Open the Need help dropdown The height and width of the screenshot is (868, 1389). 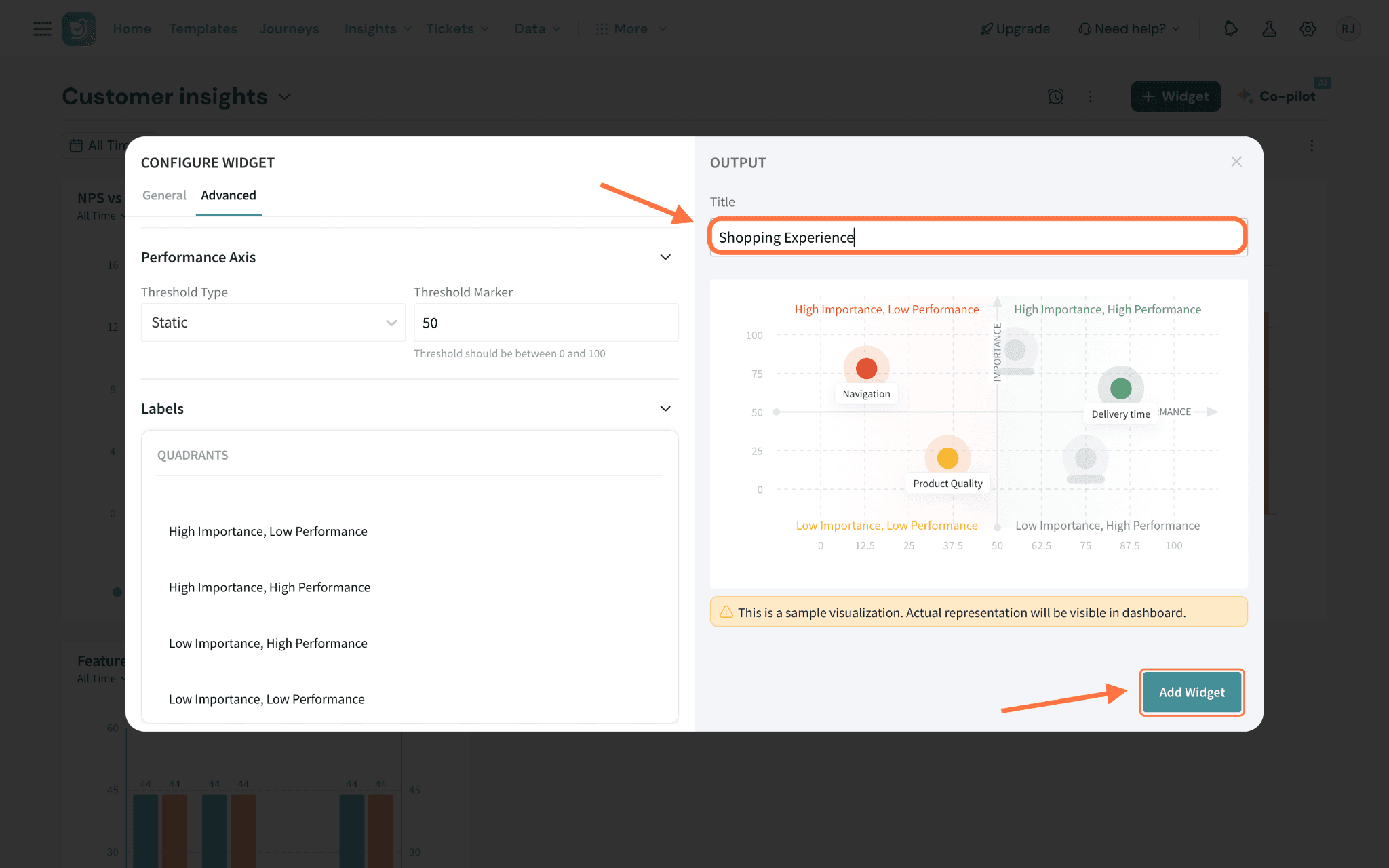[1129, 28]
